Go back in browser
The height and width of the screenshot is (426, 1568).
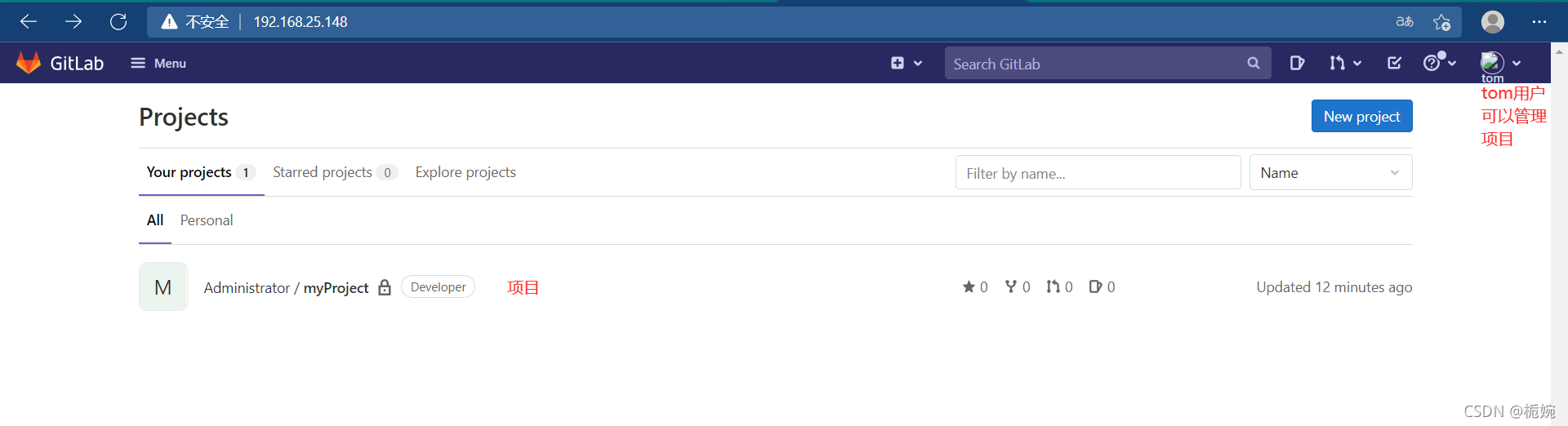click(29, 22)
